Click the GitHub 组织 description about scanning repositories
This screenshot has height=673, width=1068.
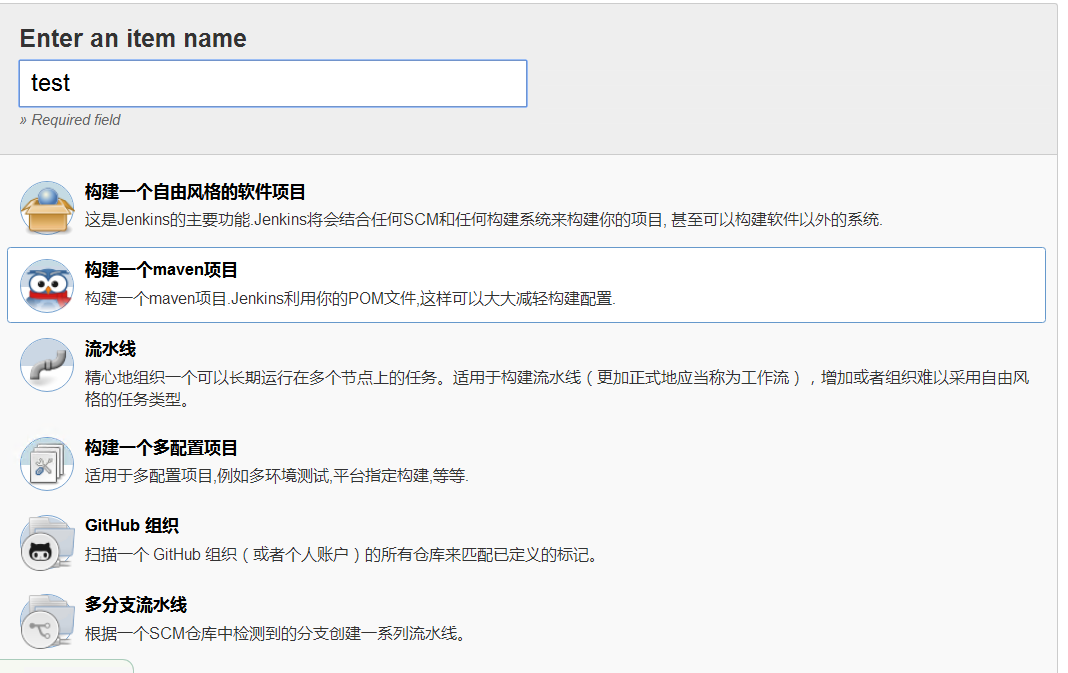[341, 554]
